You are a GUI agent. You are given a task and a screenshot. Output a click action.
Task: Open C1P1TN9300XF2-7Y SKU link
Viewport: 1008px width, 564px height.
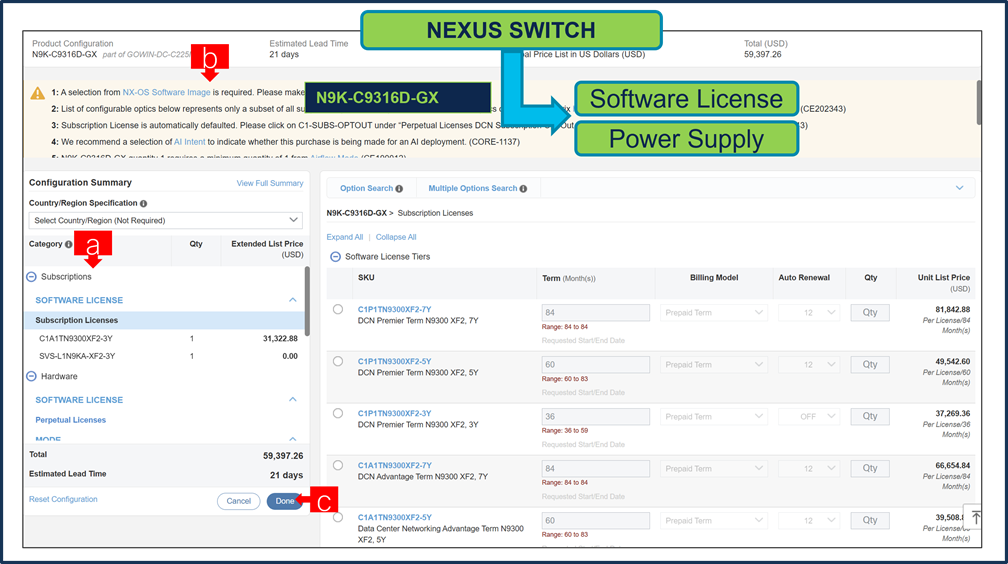click(395, 309)
